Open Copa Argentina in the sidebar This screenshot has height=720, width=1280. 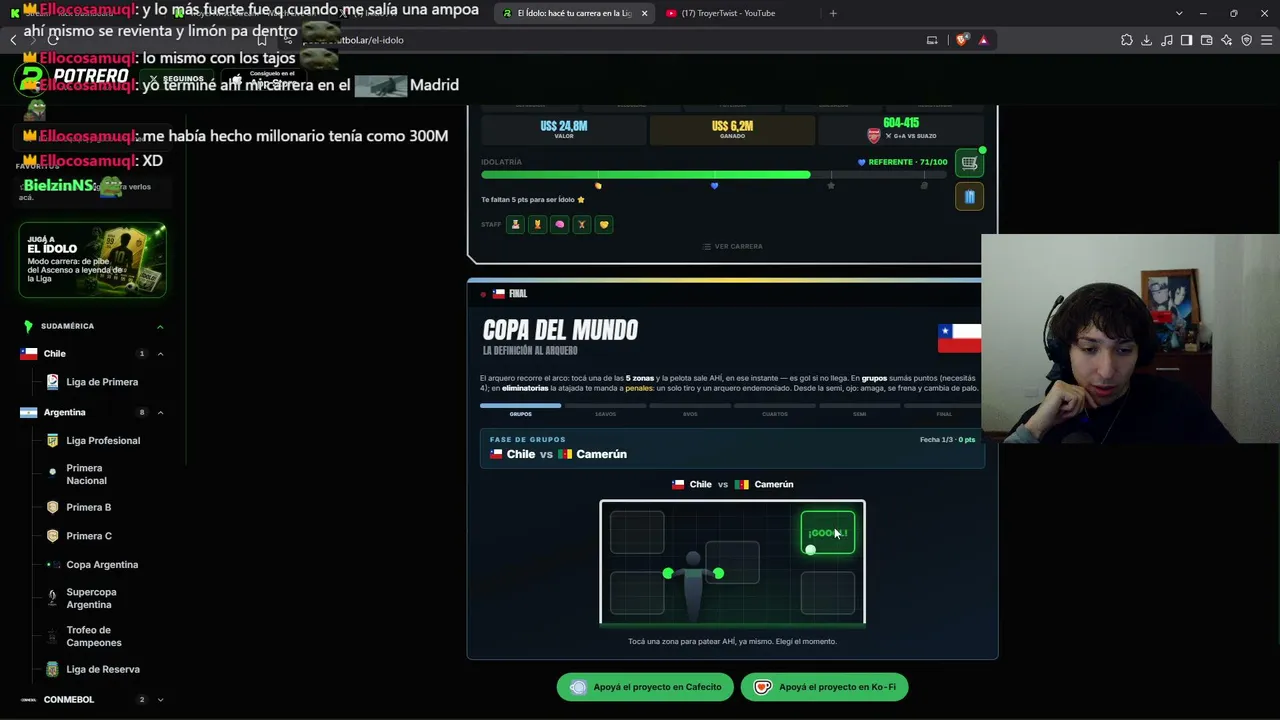102,565
